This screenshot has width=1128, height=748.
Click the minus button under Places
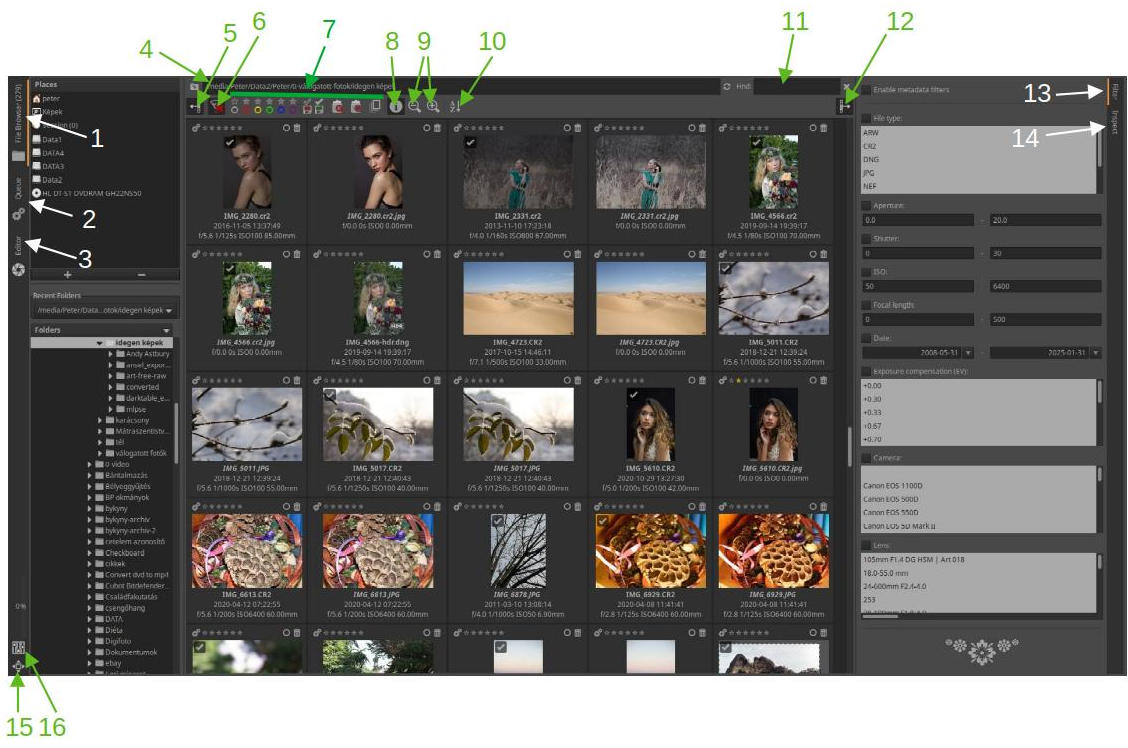coord(141,273)
